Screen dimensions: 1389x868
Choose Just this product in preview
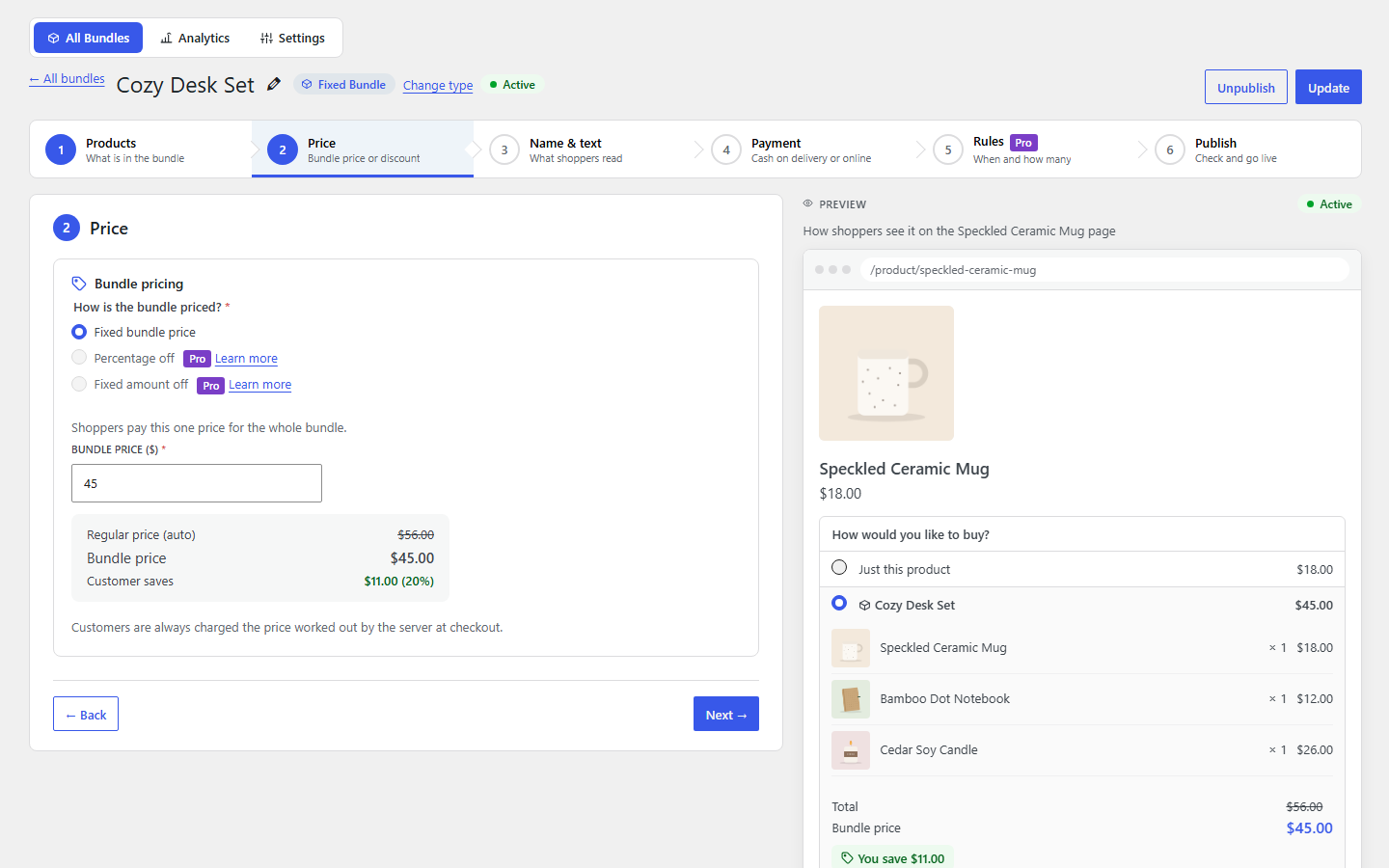tap(839, 568)
